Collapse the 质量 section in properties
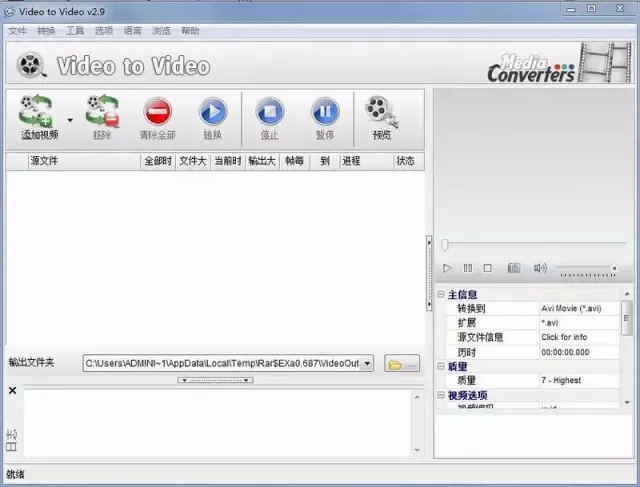The width and height of the screenshot is (640, 487). [441, 366]
